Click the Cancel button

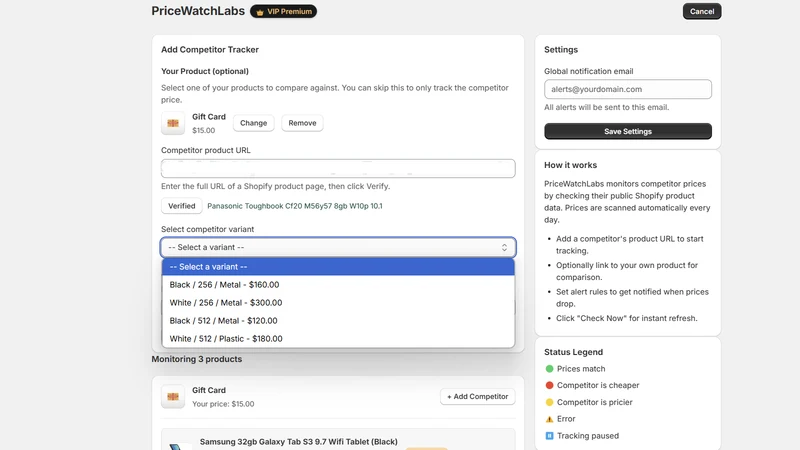(x=702, y=11)
